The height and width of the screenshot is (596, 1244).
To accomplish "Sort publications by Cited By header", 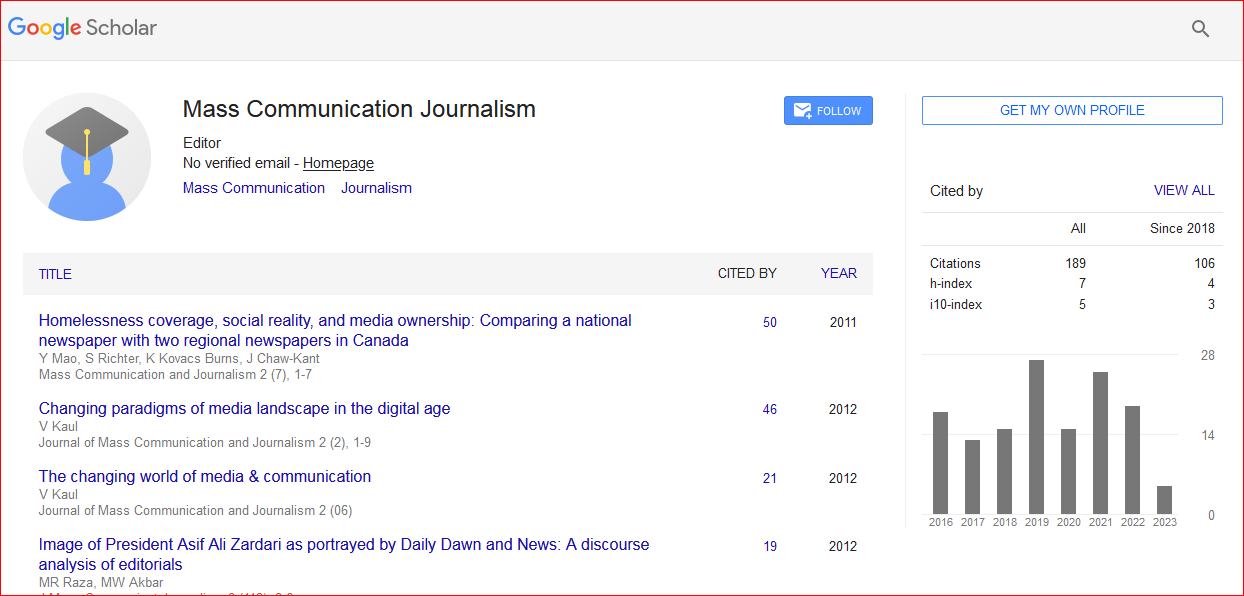I will click(x=746, y=273).
